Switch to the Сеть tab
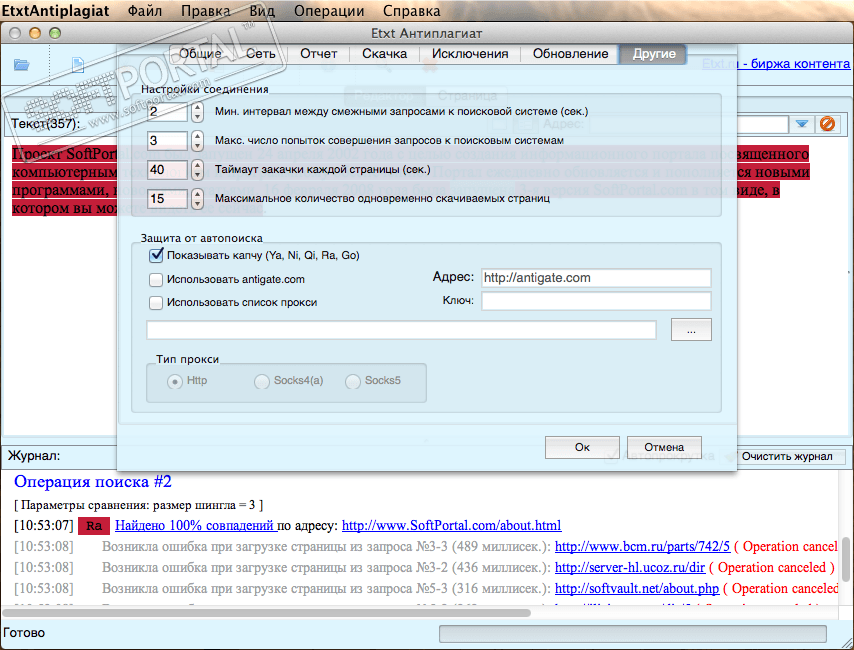This screenshot has height=650, width=854. tap(260, 54)
